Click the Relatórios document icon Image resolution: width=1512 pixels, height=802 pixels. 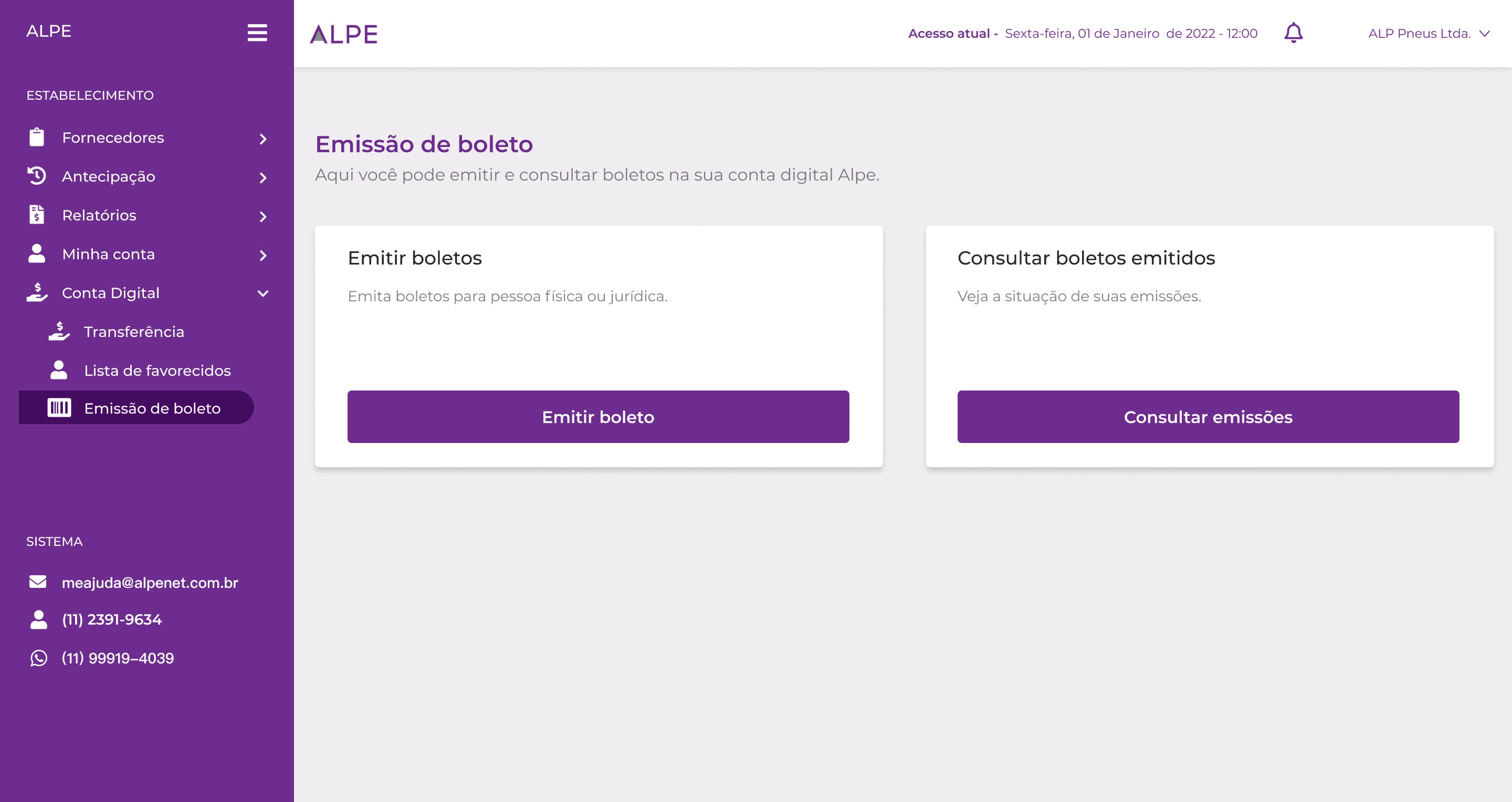coord(36,215)
